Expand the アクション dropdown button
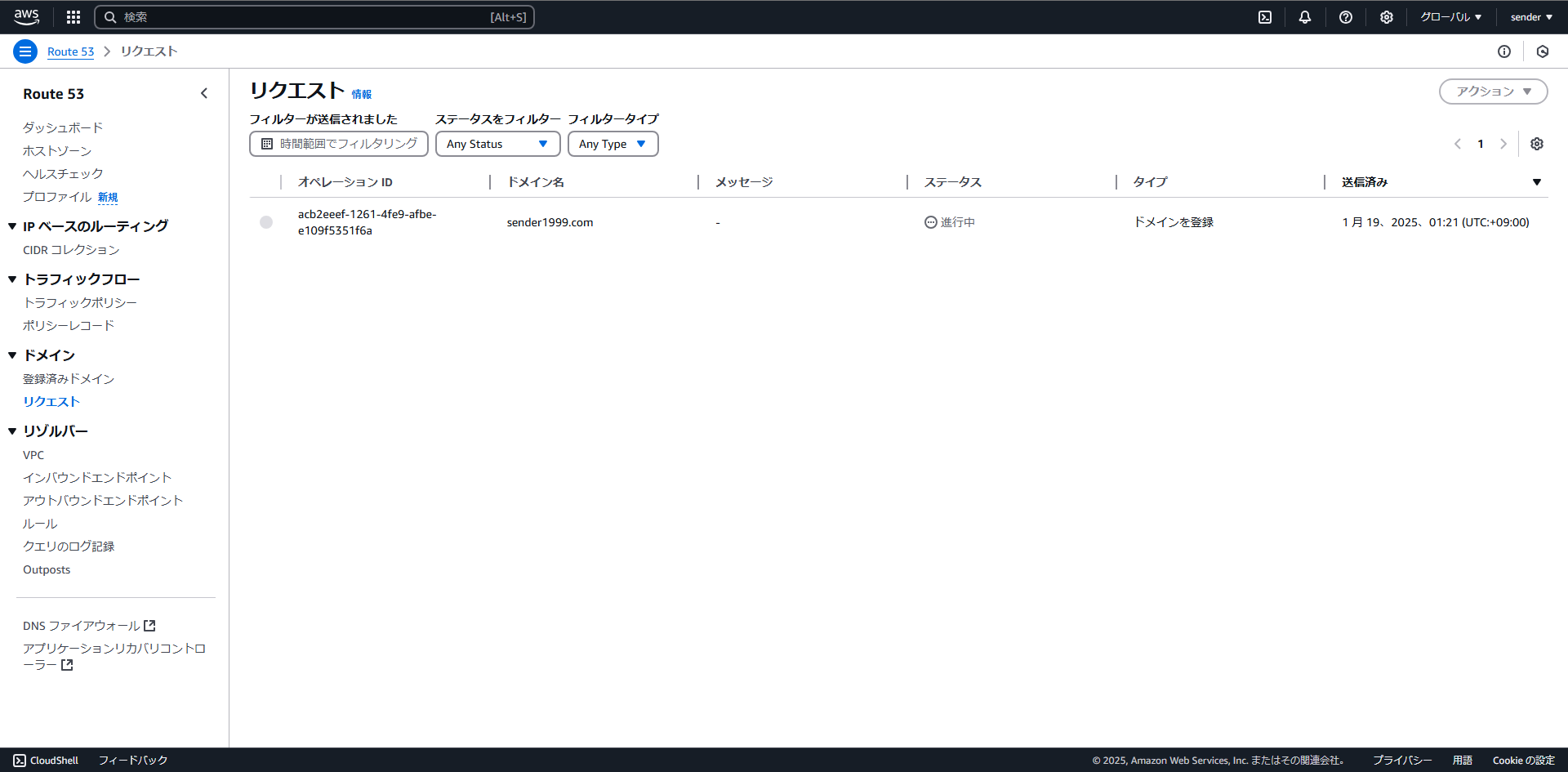1568x772 pixels. 1493,91
